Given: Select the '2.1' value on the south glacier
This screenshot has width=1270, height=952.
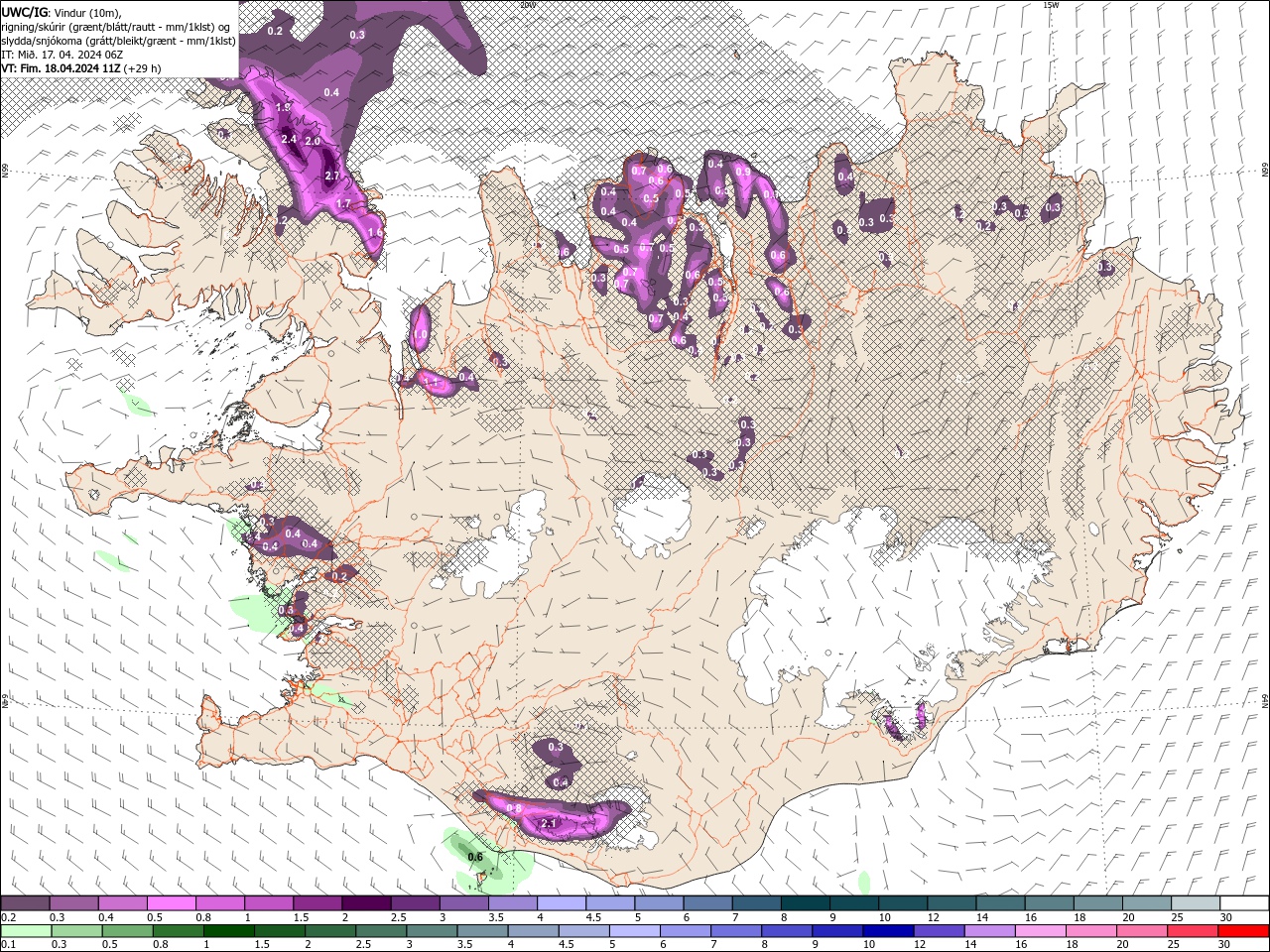Looking at the screenshot, I should point(549,824).
